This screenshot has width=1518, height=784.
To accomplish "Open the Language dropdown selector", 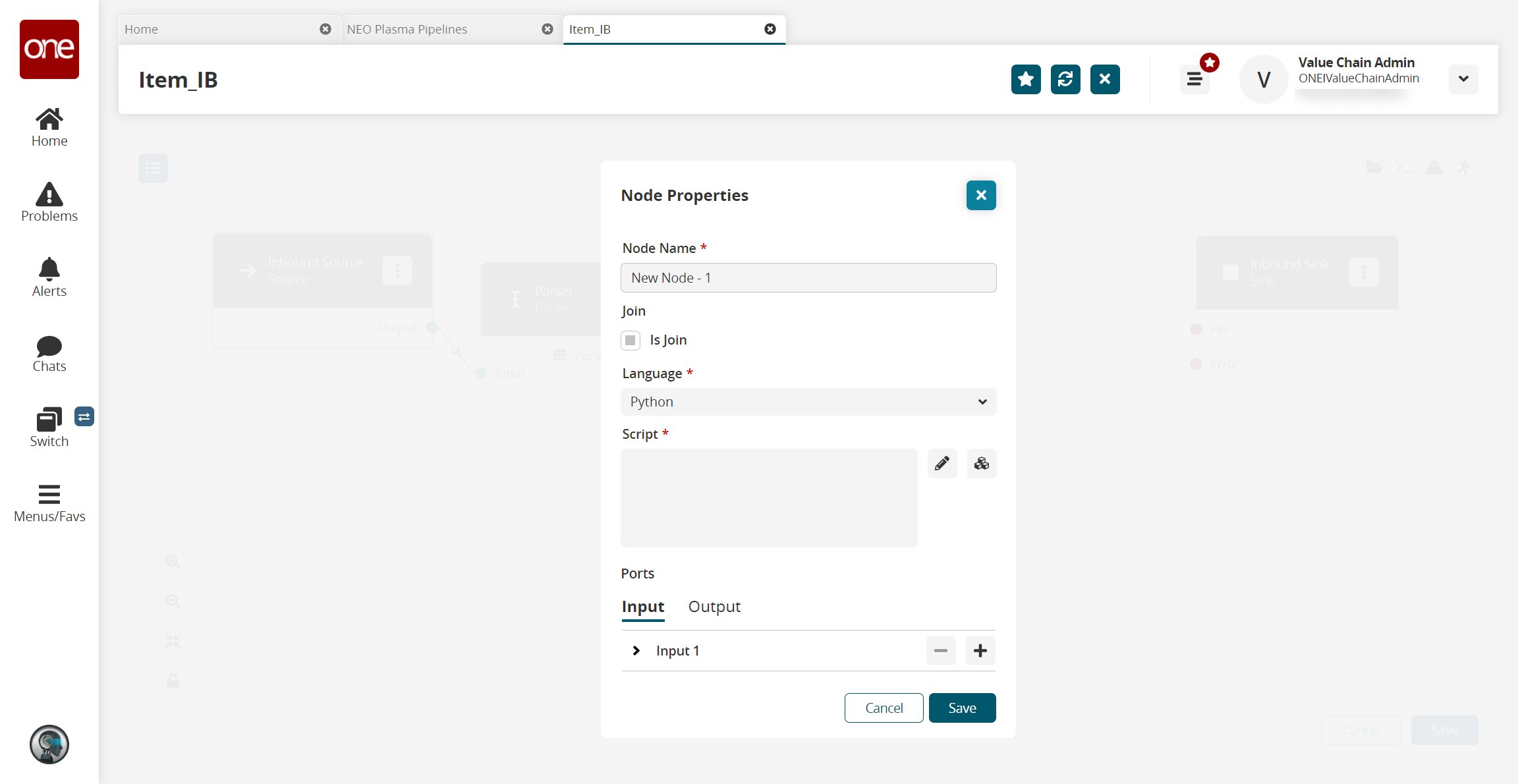I will [x=808, y=401].
